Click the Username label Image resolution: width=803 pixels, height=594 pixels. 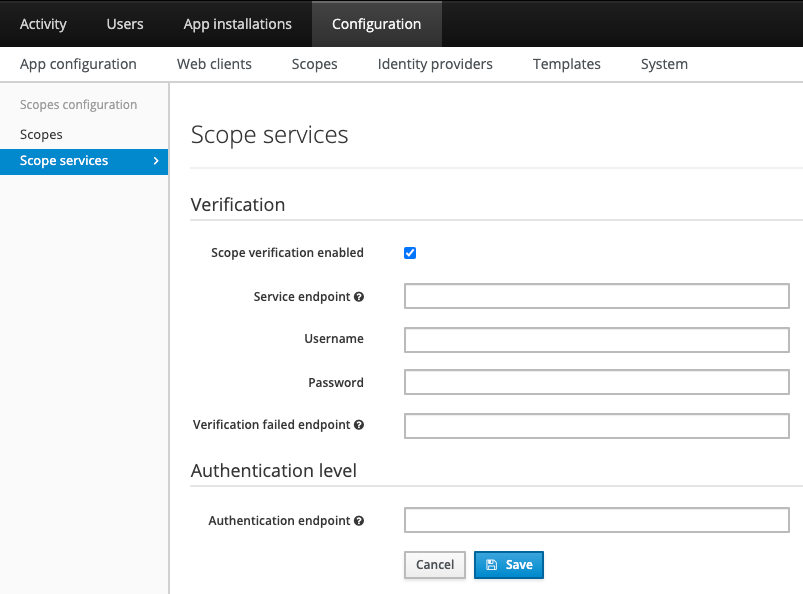tap(334, 339)
